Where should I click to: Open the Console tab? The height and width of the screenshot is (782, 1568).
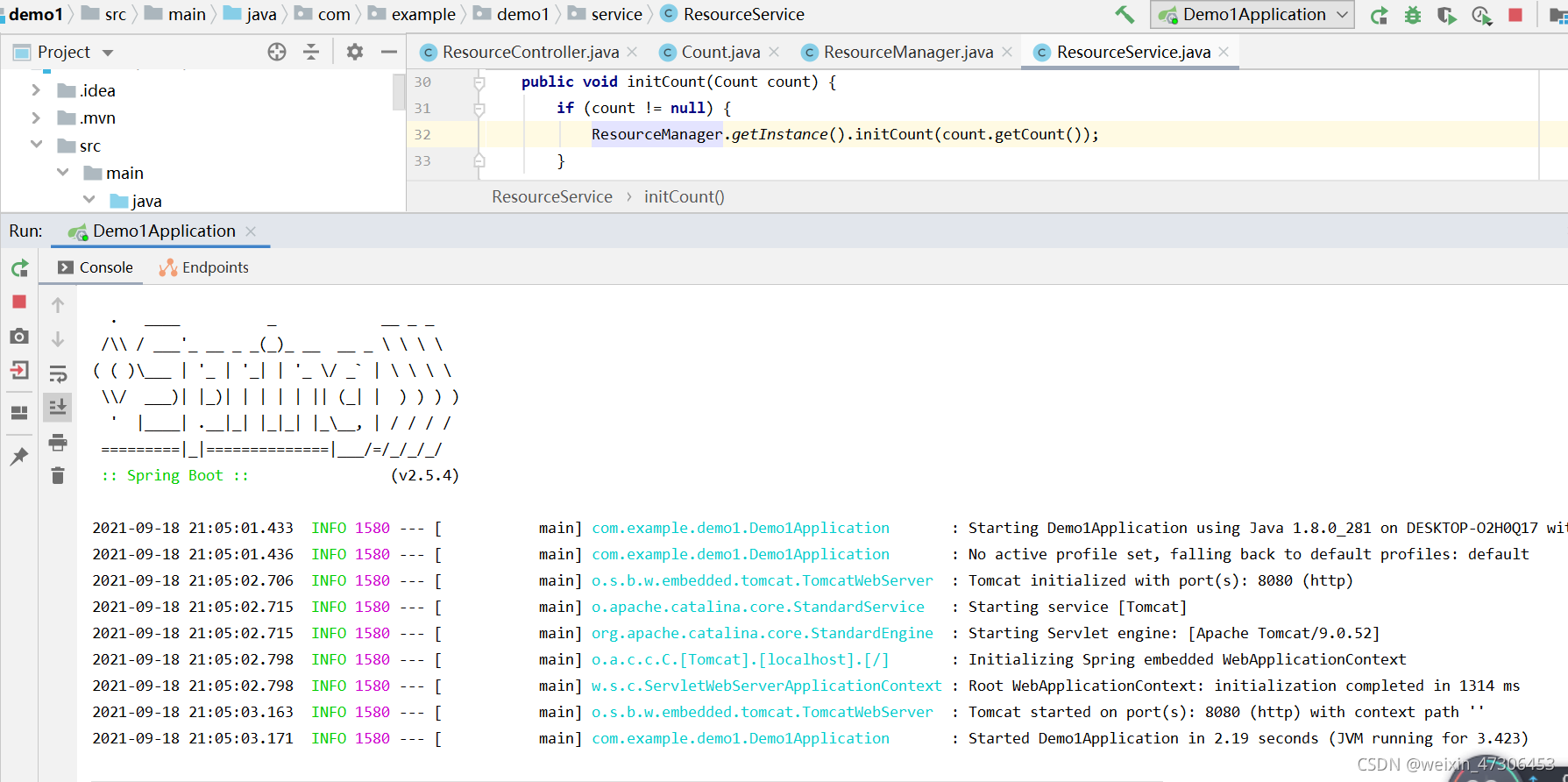pos(95,267)
